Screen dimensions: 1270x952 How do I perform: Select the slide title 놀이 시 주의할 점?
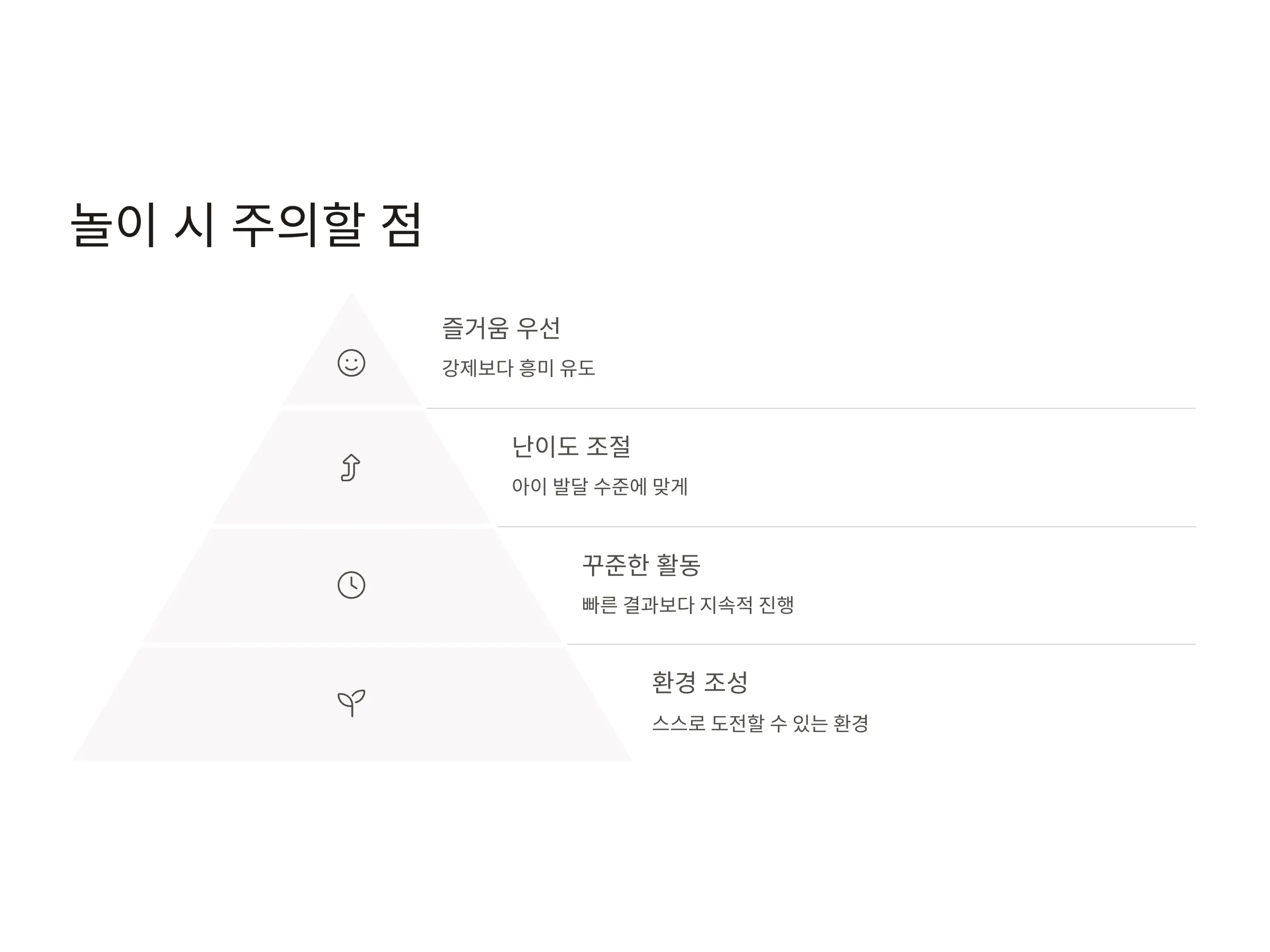pyautogui.click(x=247, y=225)
